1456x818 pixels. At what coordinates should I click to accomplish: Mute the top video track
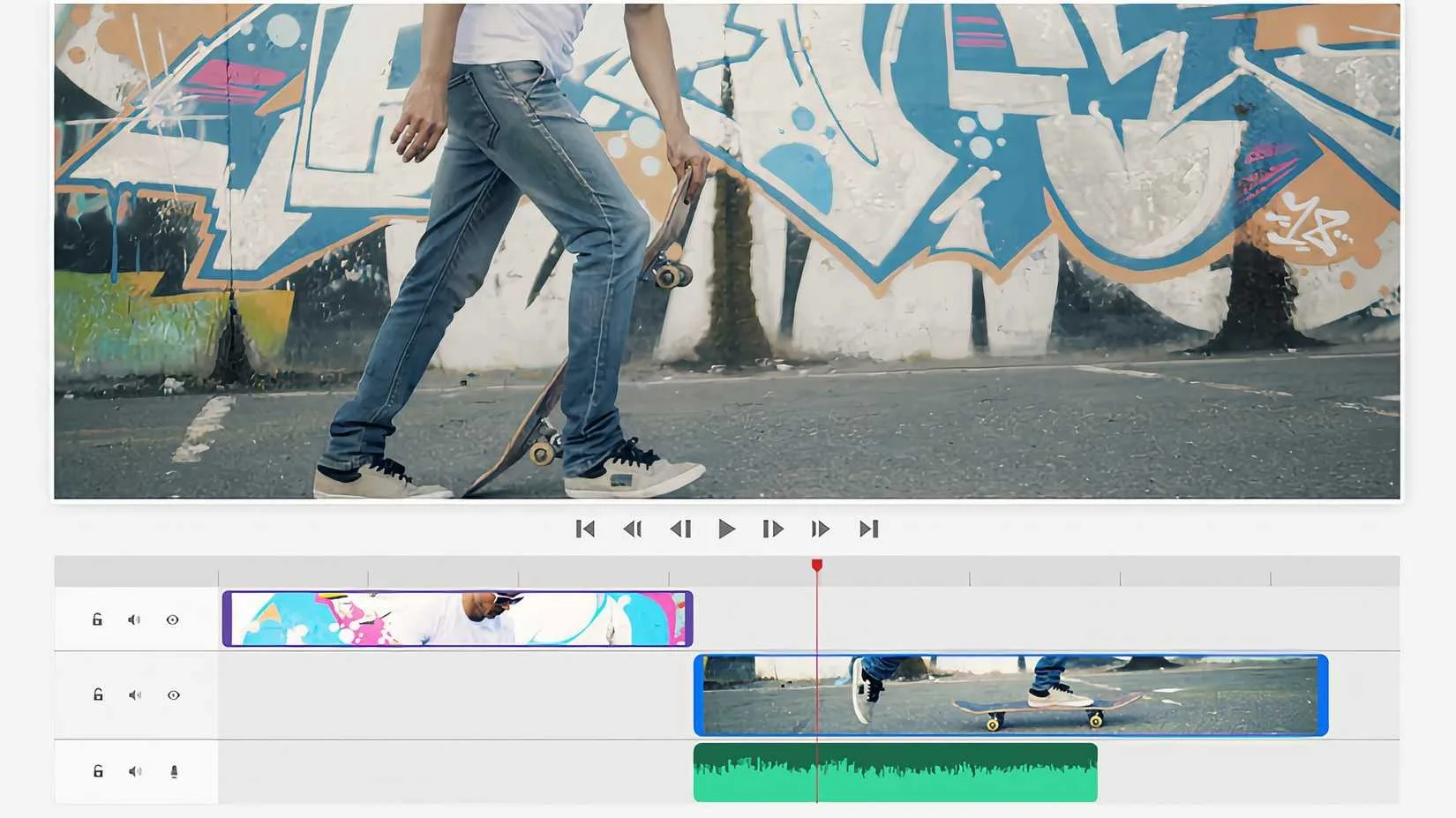pos(134,619)
